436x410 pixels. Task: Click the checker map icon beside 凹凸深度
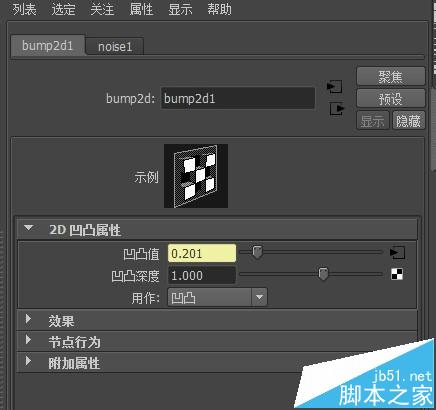397,274
